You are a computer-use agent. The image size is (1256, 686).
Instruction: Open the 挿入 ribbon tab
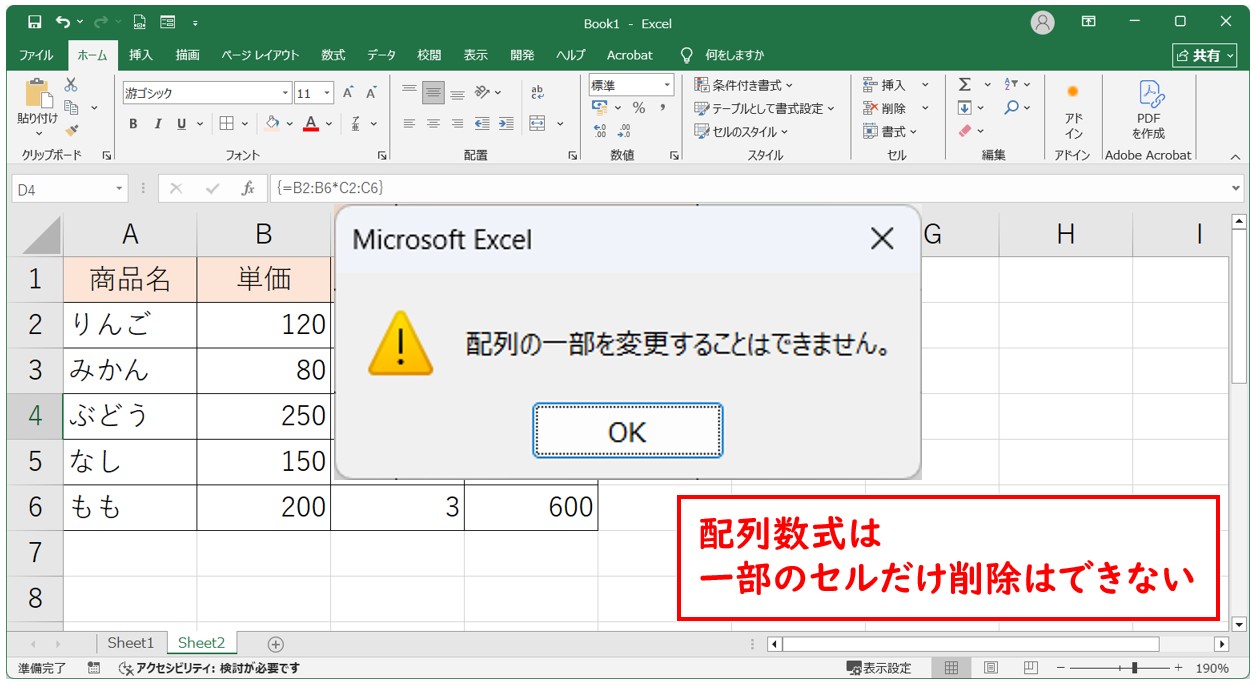[x=141, y=55]
